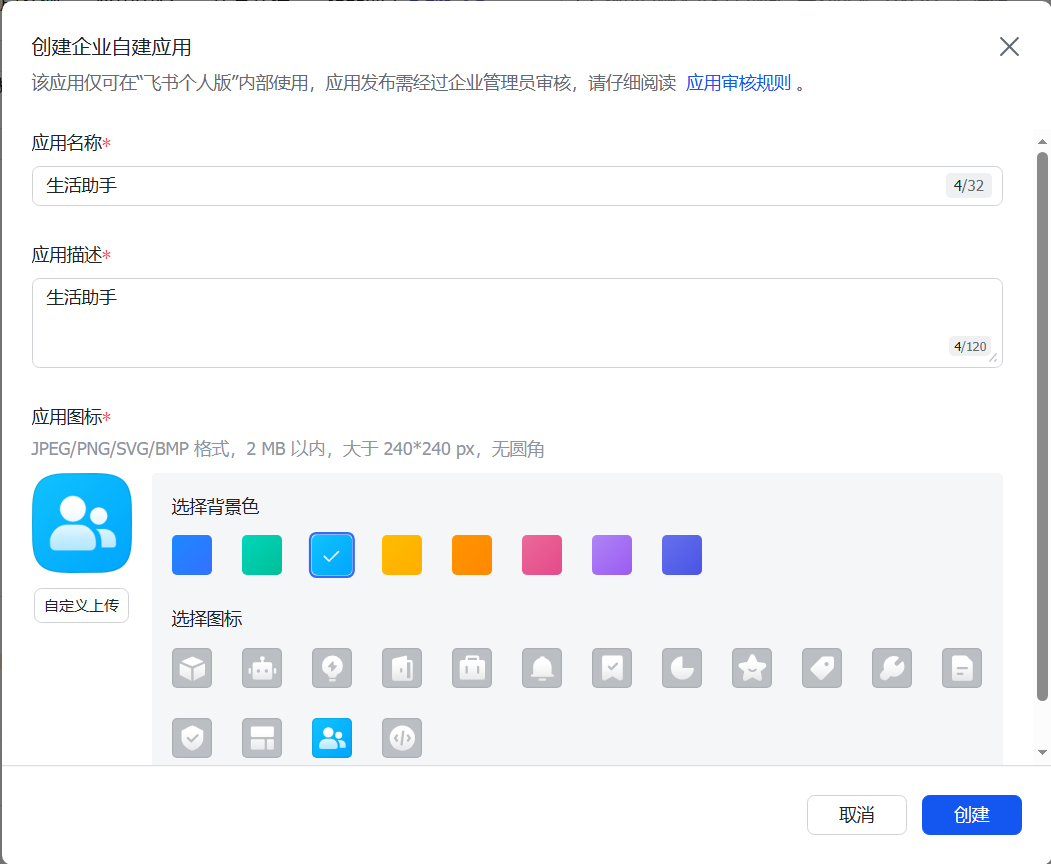
Task: Click the 自定义上传 button
Action: point(81,606)
